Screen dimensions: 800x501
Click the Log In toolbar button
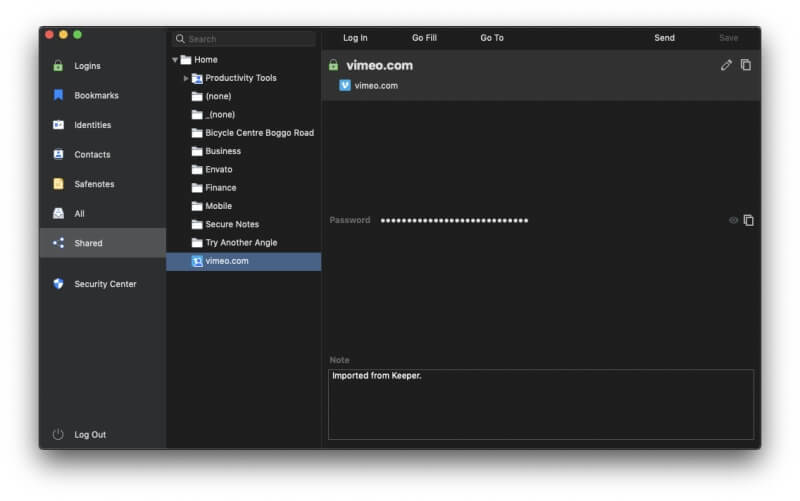pyautogui.click(x=355, y=38)
